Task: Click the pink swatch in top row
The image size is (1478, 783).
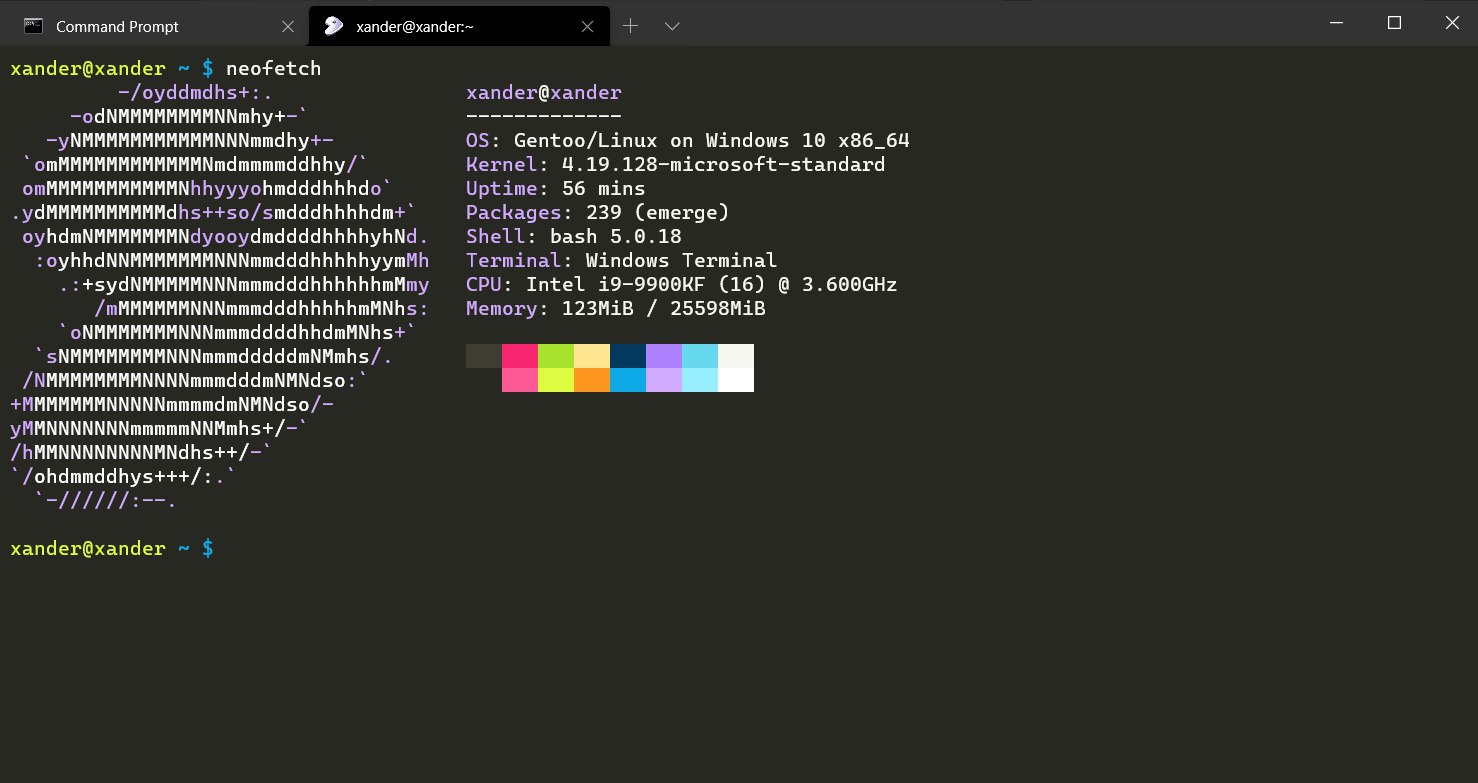Action: pyautogui.click(x=520, y=356)
